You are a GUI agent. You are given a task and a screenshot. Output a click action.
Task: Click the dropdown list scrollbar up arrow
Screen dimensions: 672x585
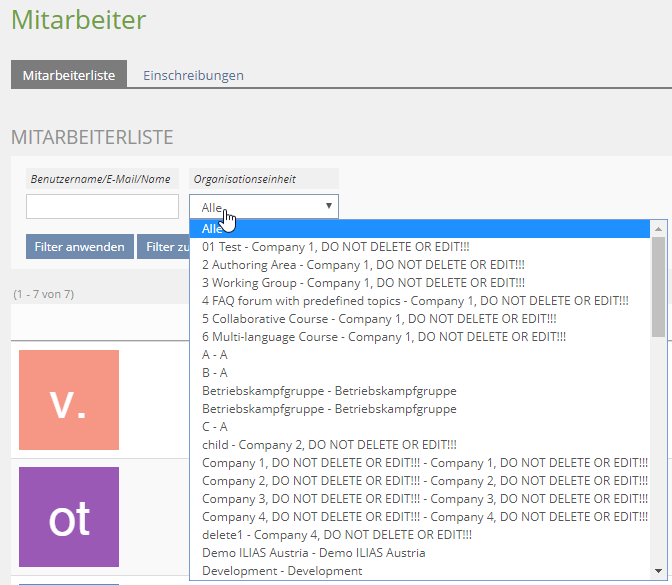point(658,229)
